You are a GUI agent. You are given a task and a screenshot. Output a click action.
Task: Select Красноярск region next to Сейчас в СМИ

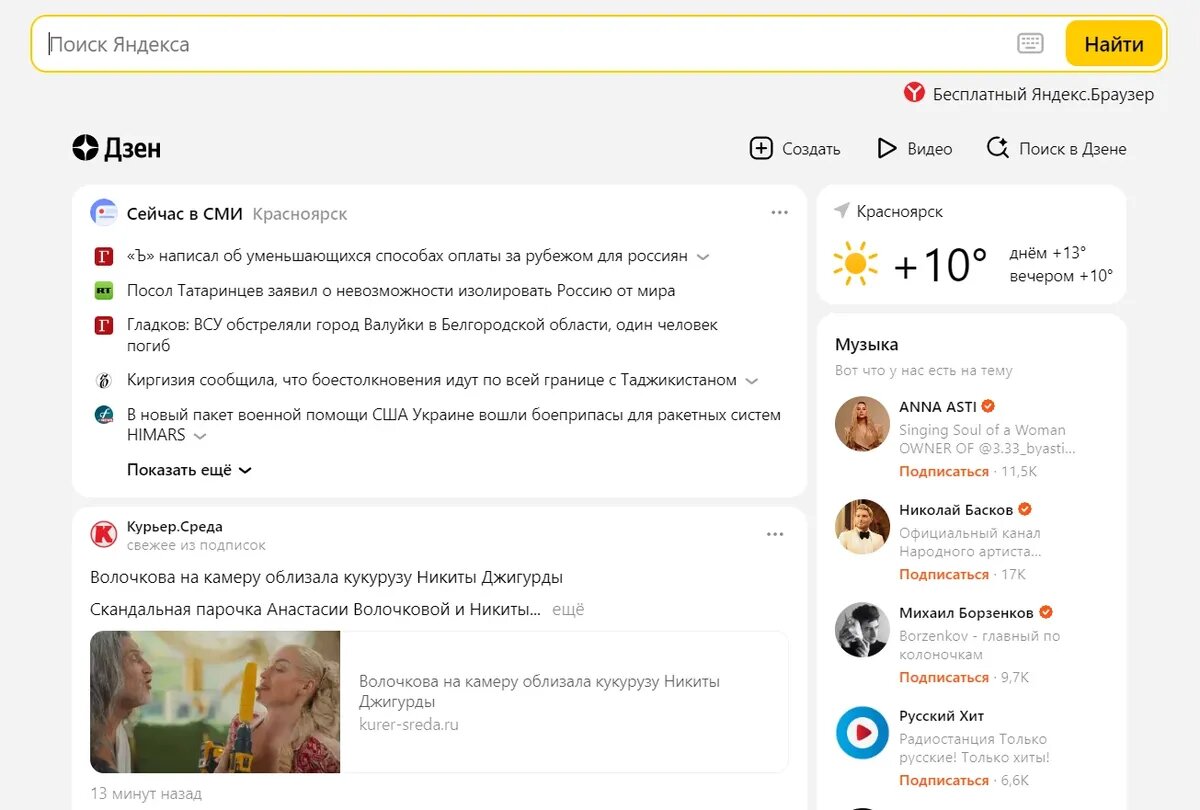click(x=300, y=214)
